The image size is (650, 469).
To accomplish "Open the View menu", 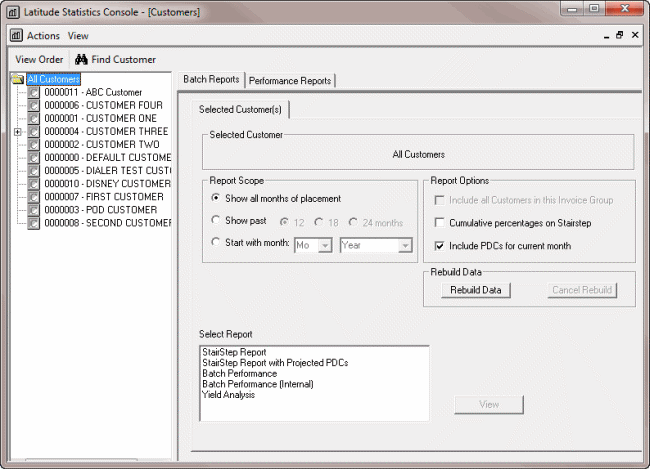I will (78, 36).
